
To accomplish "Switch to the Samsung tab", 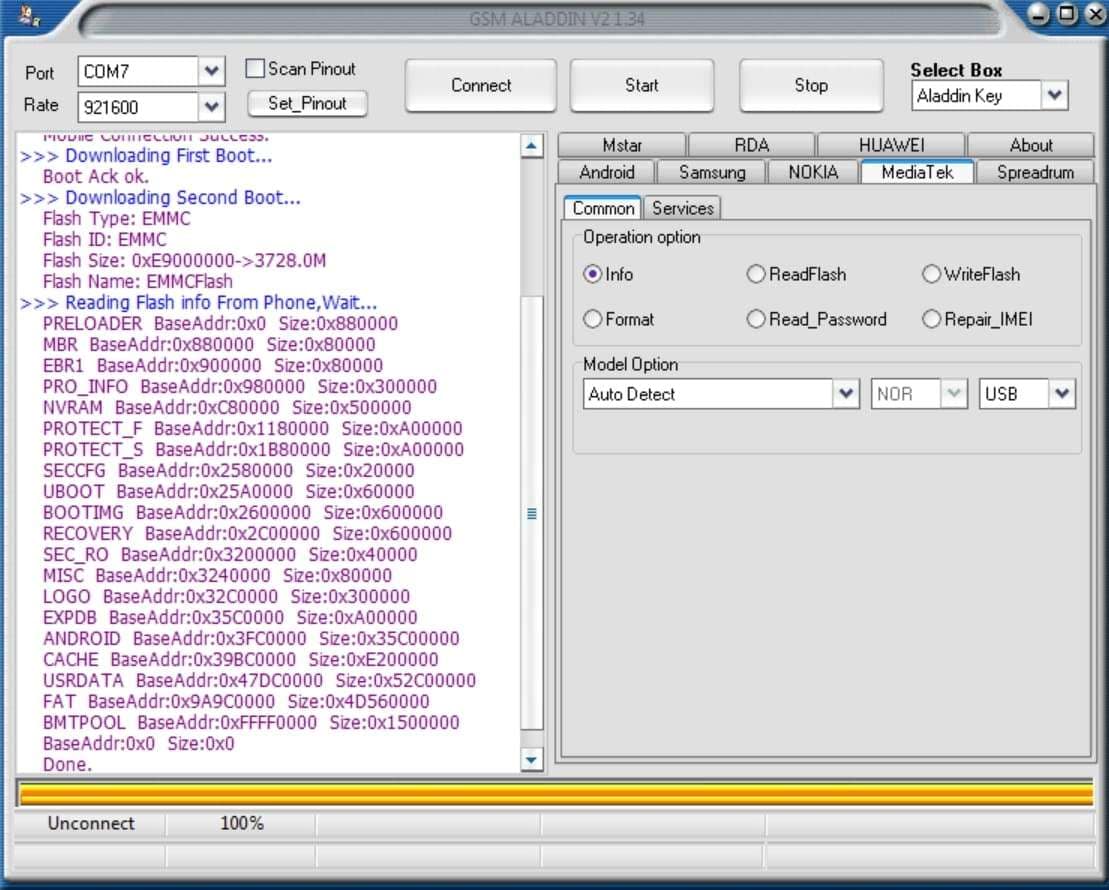I will pyautogui.click(x=712, y=172).
